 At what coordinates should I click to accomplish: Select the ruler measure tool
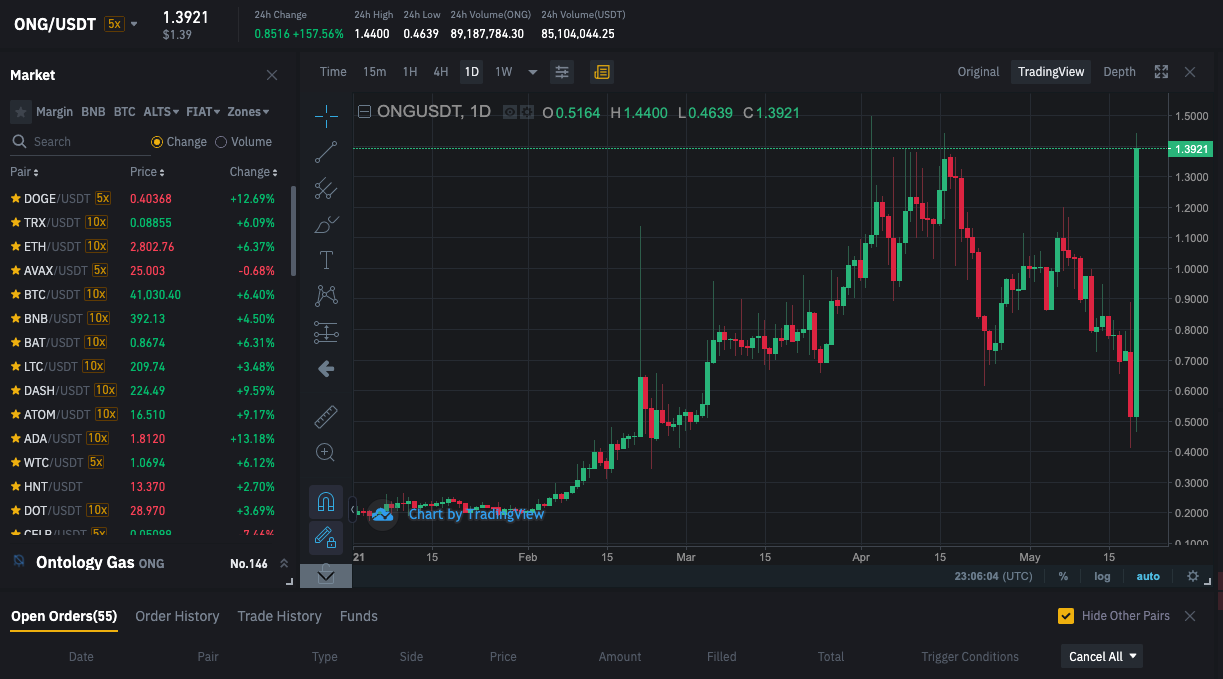point(326,416)
